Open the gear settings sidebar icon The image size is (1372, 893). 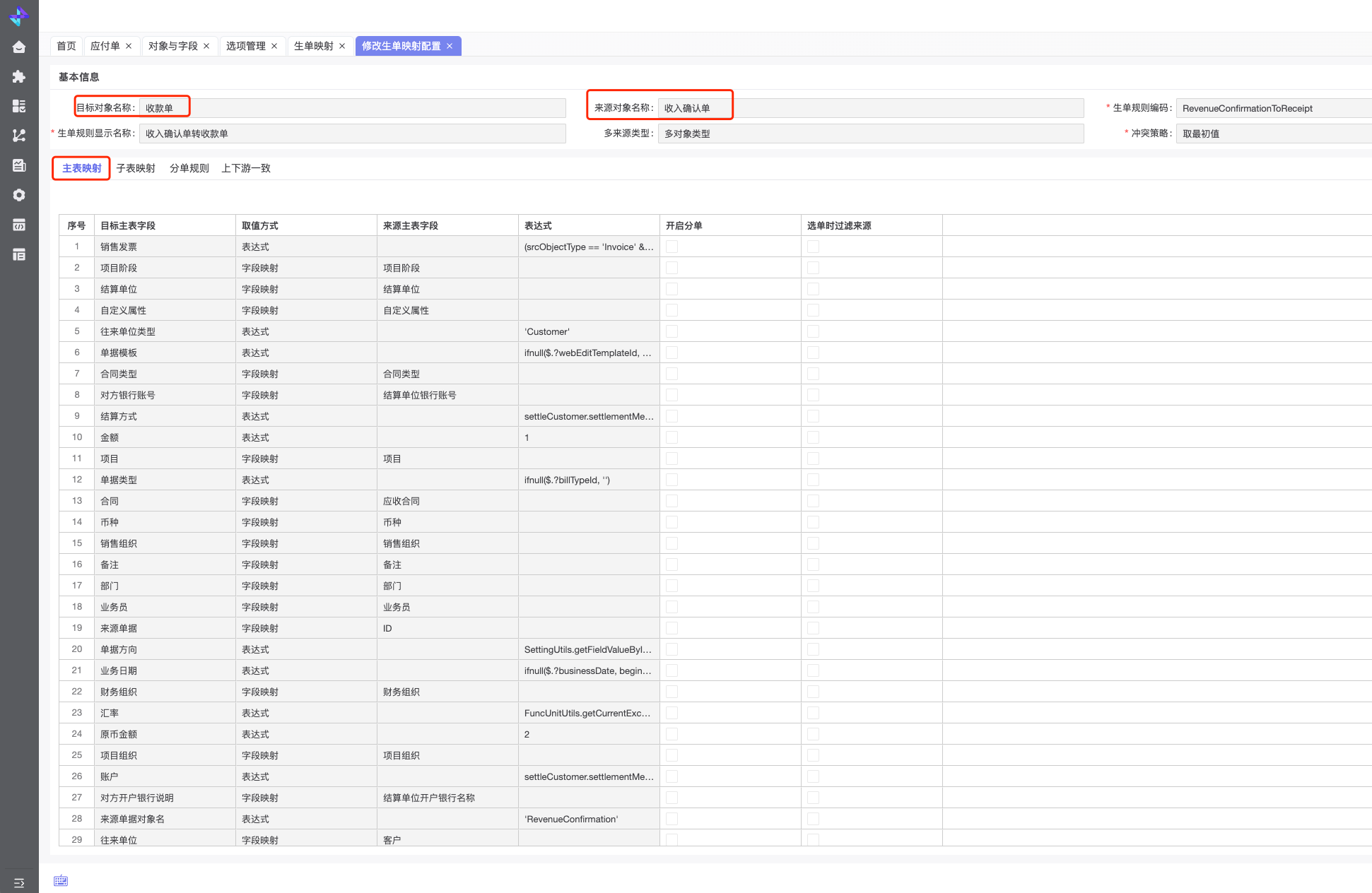pos(19,195)
